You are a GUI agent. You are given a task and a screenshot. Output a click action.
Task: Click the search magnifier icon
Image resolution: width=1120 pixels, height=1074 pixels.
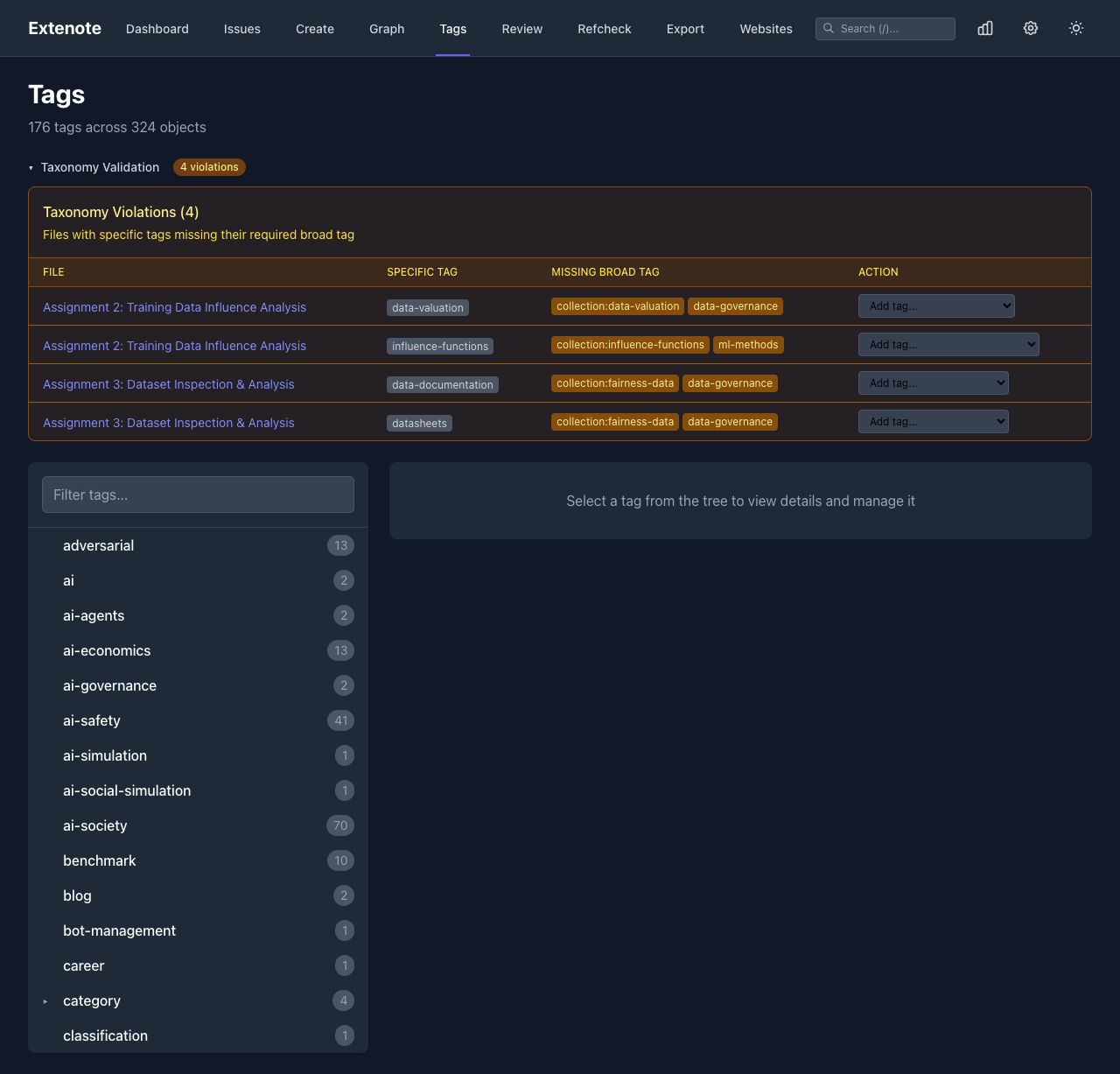pyautogui.click(x=828, y=28)
